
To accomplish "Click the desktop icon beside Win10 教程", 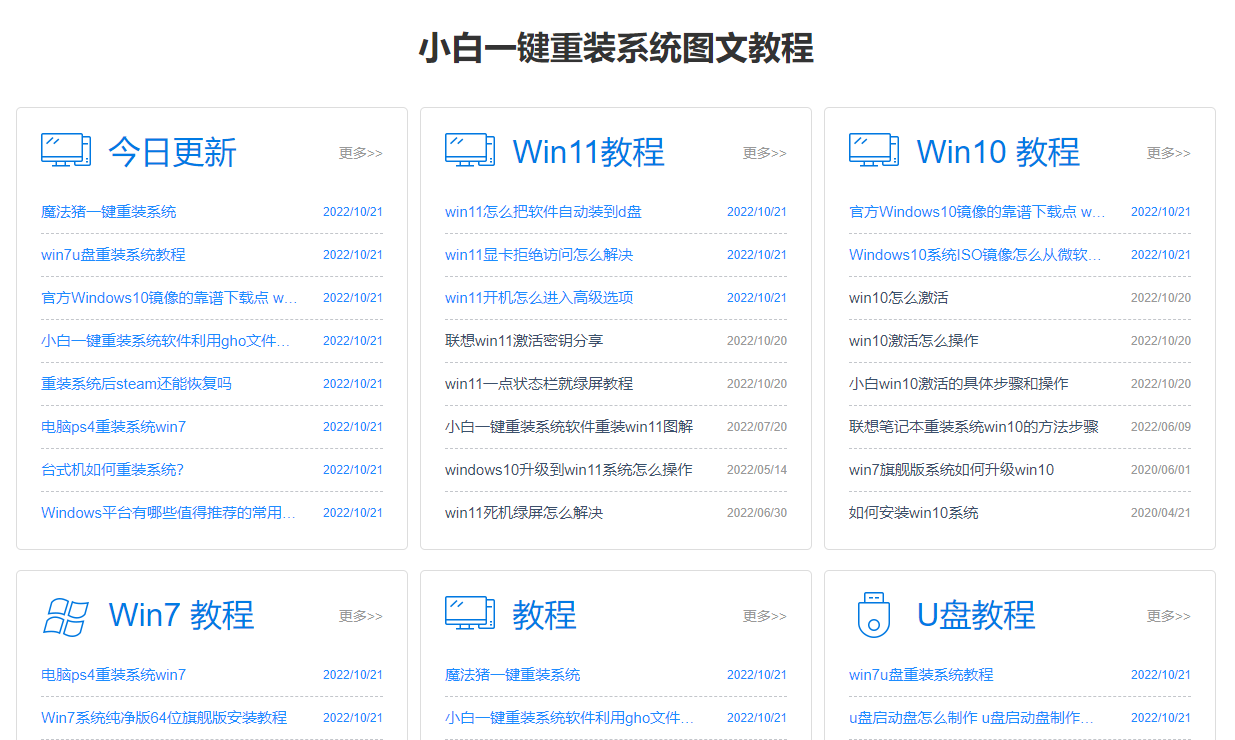I will click(x=874, y=150).
